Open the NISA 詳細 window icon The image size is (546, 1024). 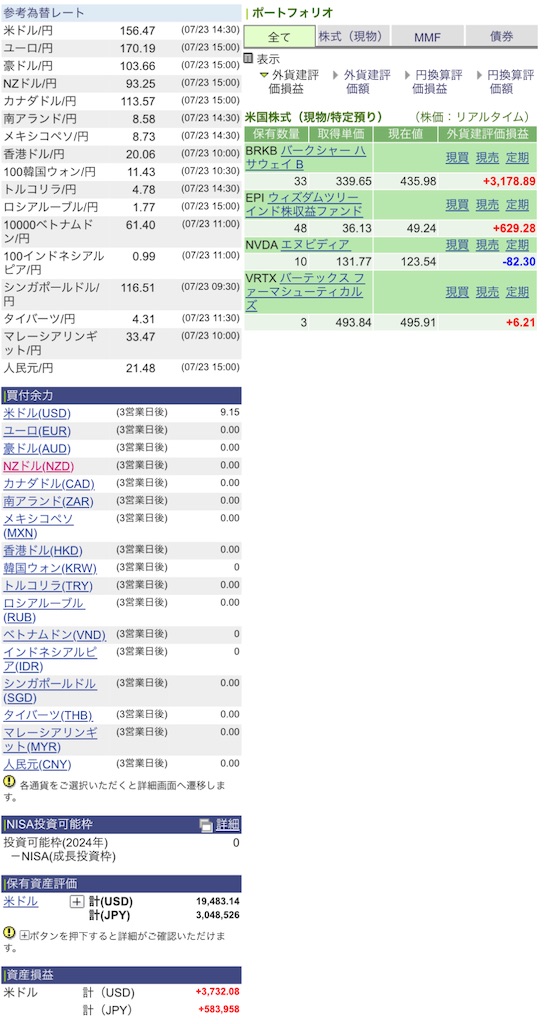[x=206, y=825]
